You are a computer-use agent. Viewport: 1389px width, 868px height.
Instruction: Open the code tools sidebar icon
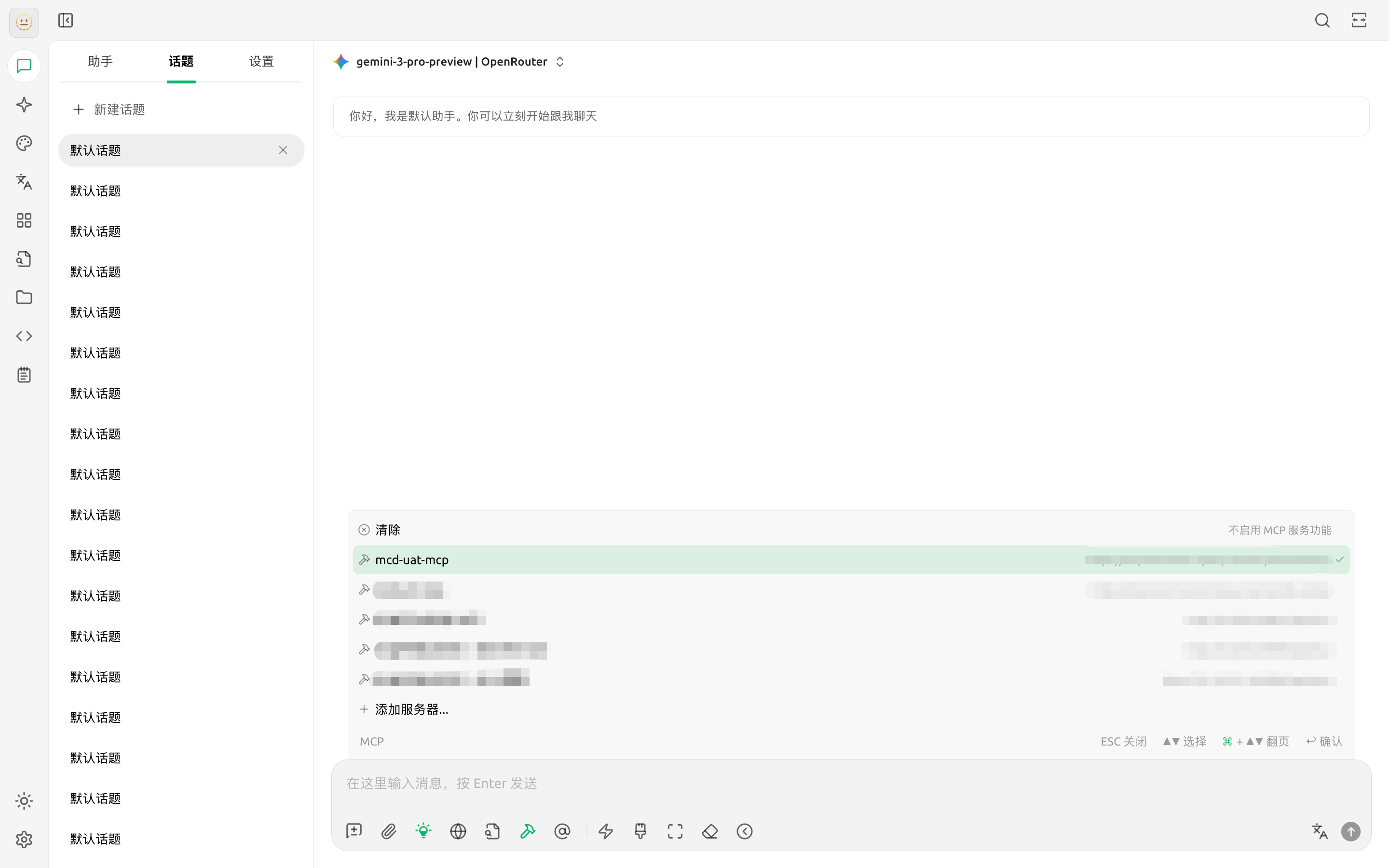click(x=24, y=336)
